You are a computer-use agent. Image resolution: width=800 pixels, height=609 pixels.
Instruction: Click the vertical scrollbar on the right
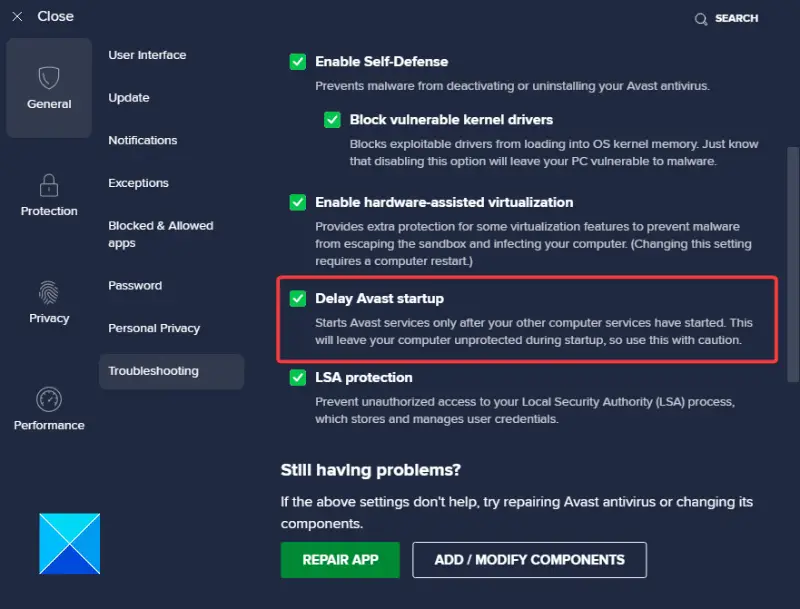(793, 260)
